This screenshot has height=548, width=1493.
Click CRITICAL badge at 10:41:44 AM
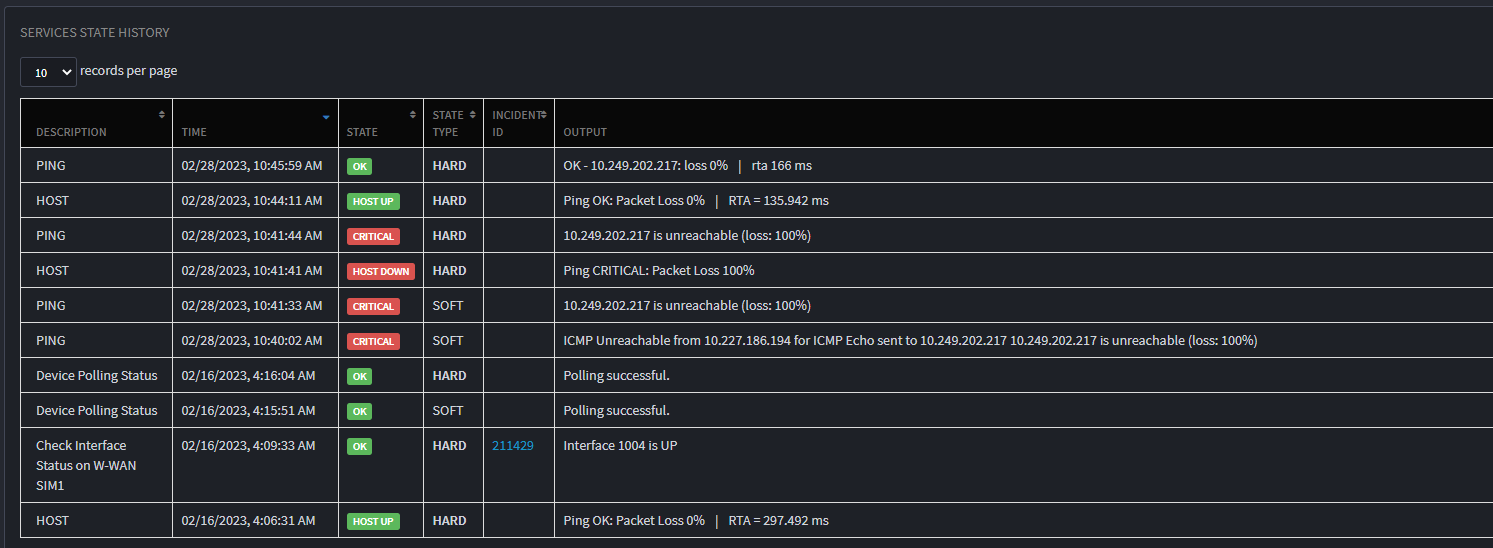pyautogui.click(x=373, y=236)
